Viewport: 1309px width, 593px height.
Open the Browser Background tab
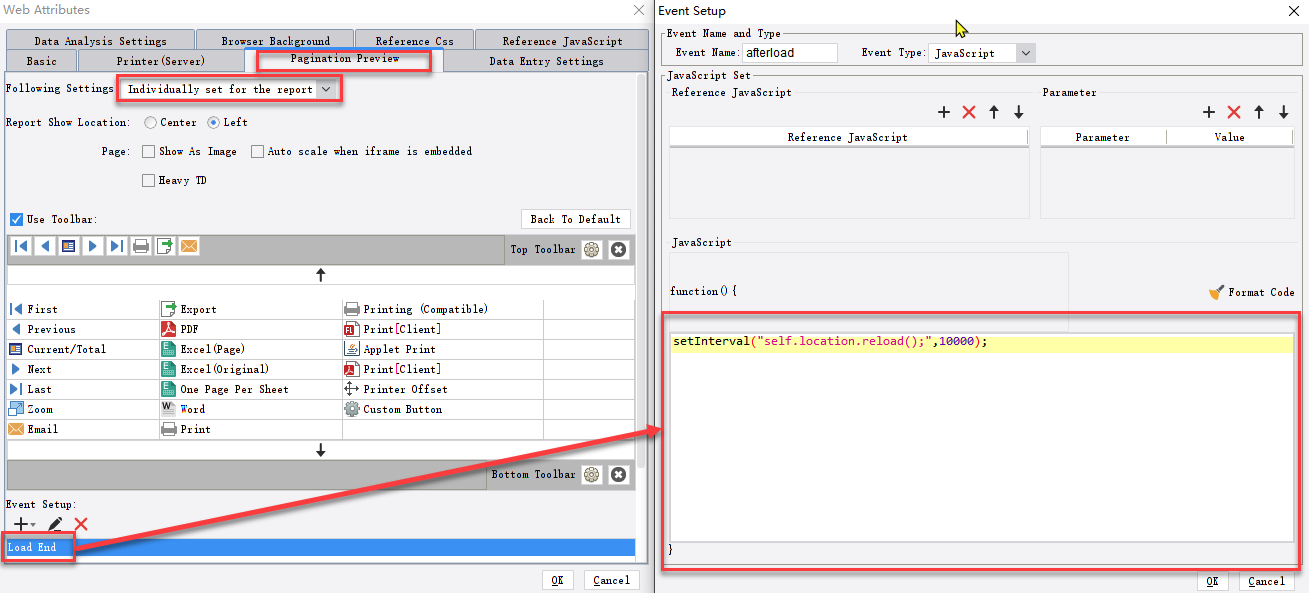(x=275, y=42)
